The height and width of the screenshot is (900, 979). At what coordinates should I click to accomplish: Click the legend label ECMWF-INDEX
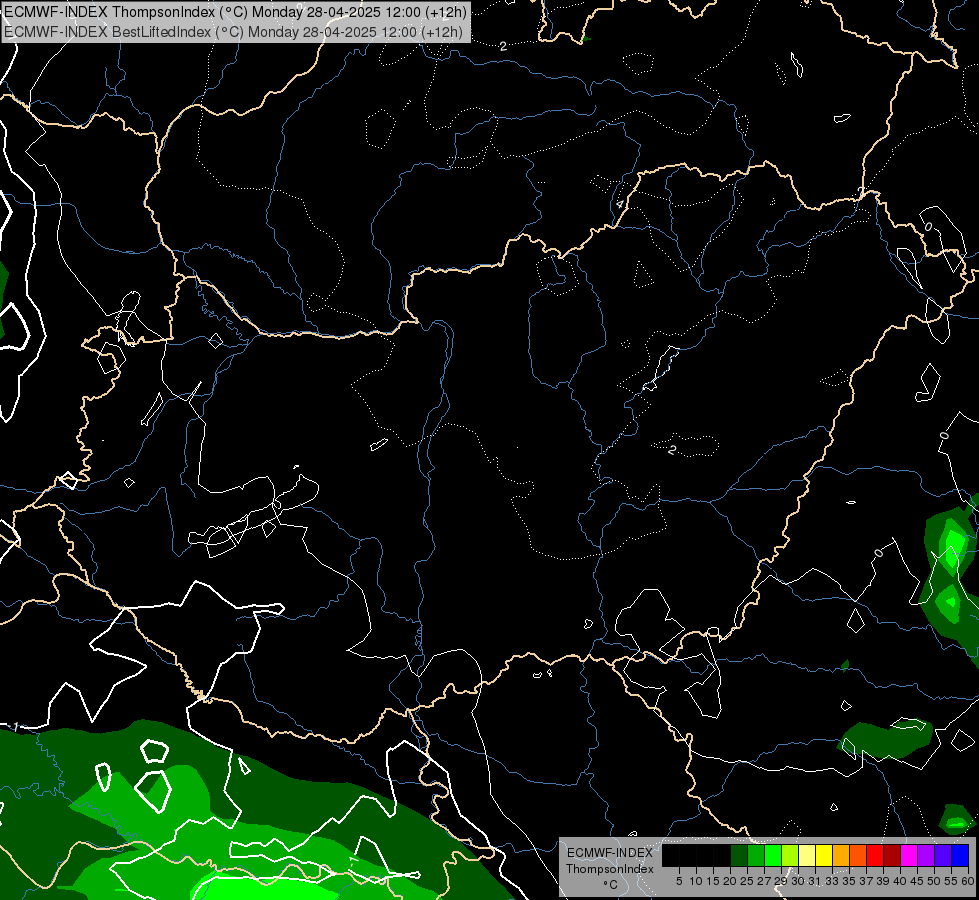point(610,853)
